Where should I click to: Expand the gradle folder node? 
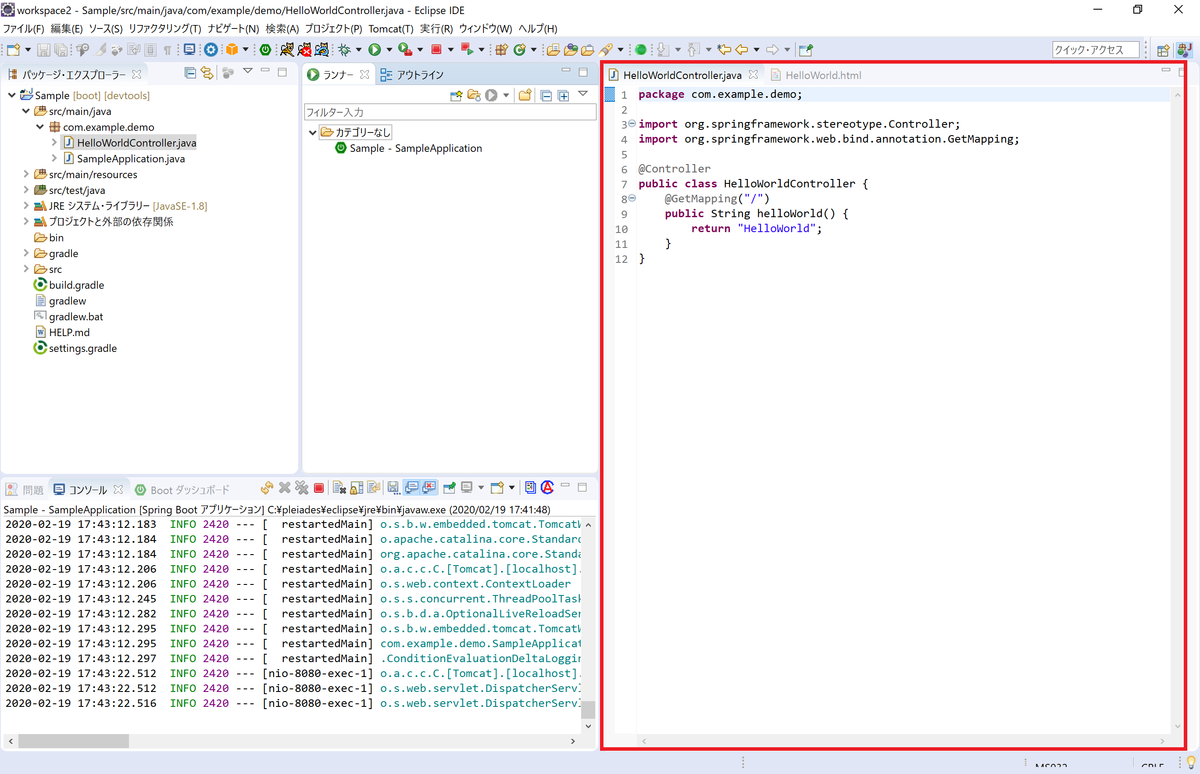pyautogui.click(x=26, y=253)
